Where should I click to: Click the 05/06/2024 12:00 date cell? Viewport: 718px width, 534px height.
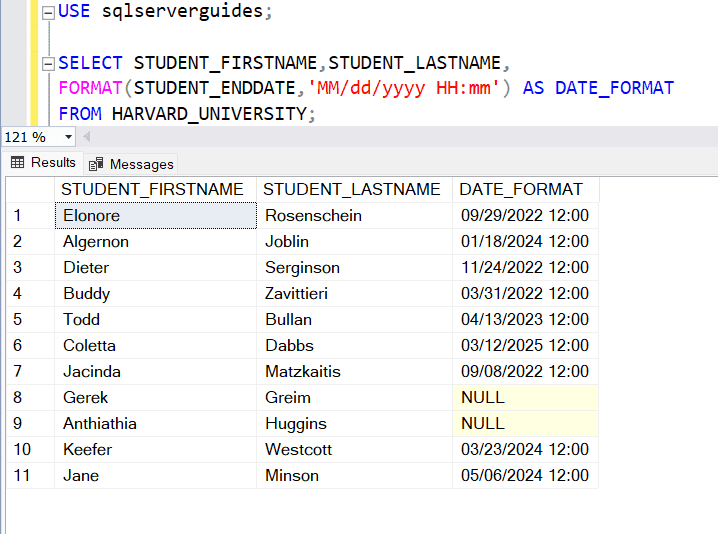[525, 475]
